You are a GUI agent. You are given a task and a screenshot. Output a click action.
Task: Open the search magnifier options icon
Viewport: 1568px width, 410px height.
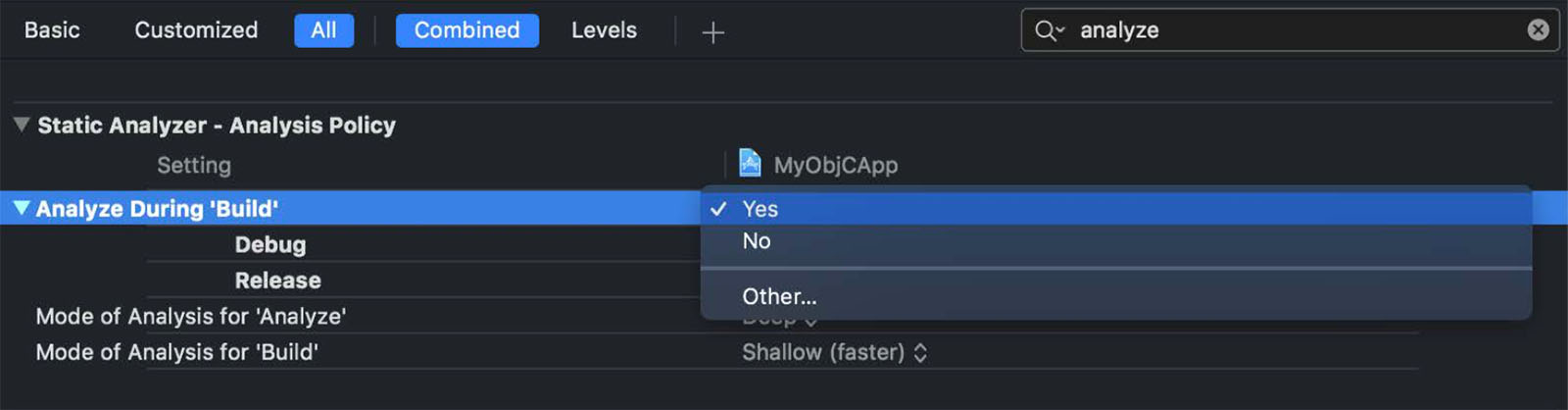click(1049, 30)
